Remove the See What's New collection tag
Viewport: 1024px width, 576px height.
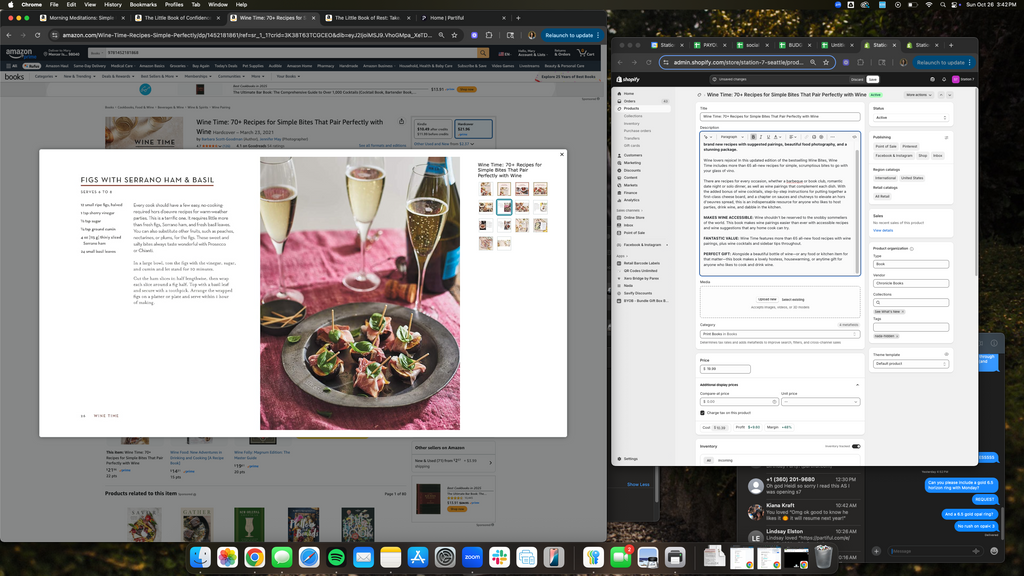[x=901, y=311]
